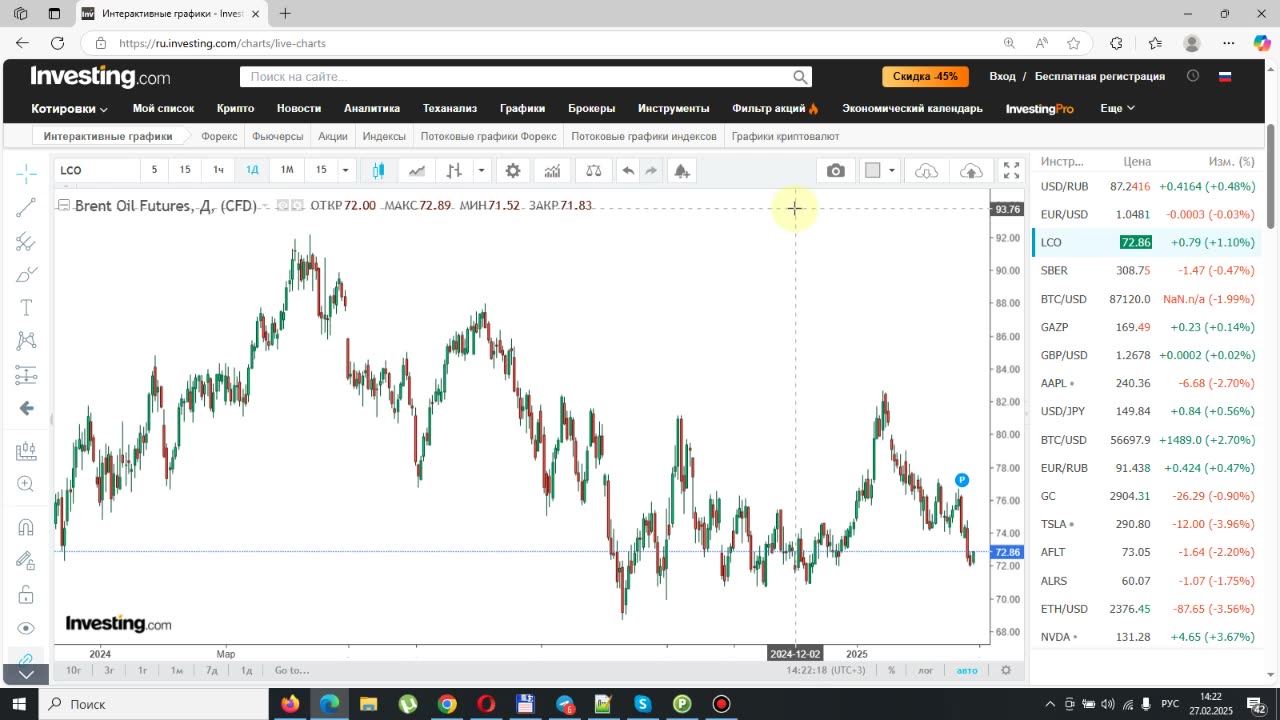Open bottom-right chart settings gear

(x=1006, y=670)
